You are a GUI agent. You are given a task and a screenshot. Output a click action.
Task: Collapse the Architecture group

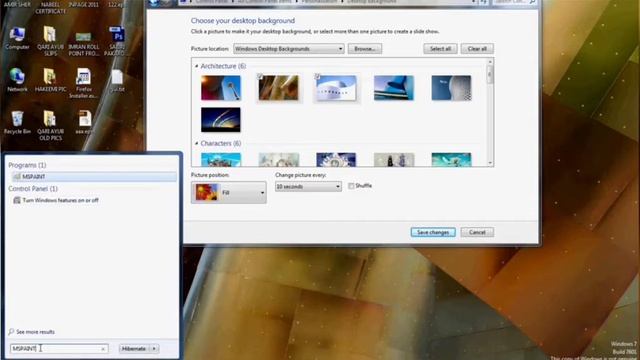coord(197,66)
